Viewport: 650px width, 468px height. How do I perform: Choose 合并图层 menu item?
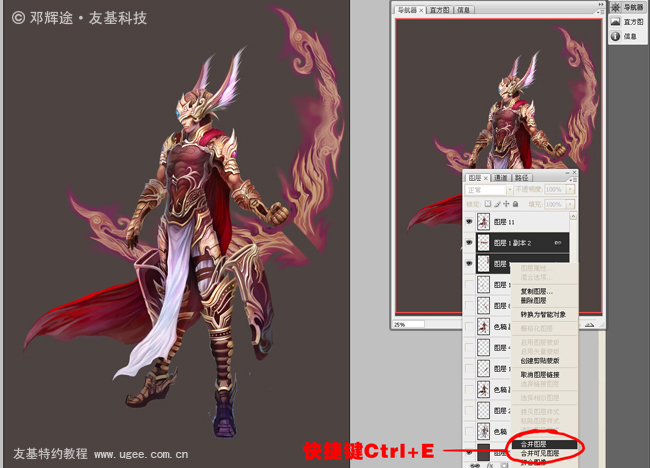[544, 444]
